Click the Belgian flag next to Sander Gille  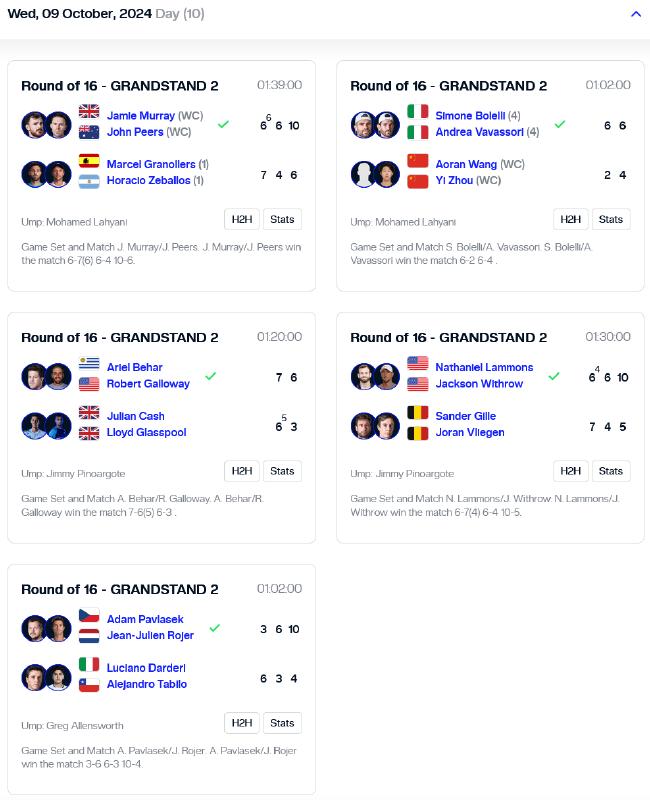[x=417, y=412]
